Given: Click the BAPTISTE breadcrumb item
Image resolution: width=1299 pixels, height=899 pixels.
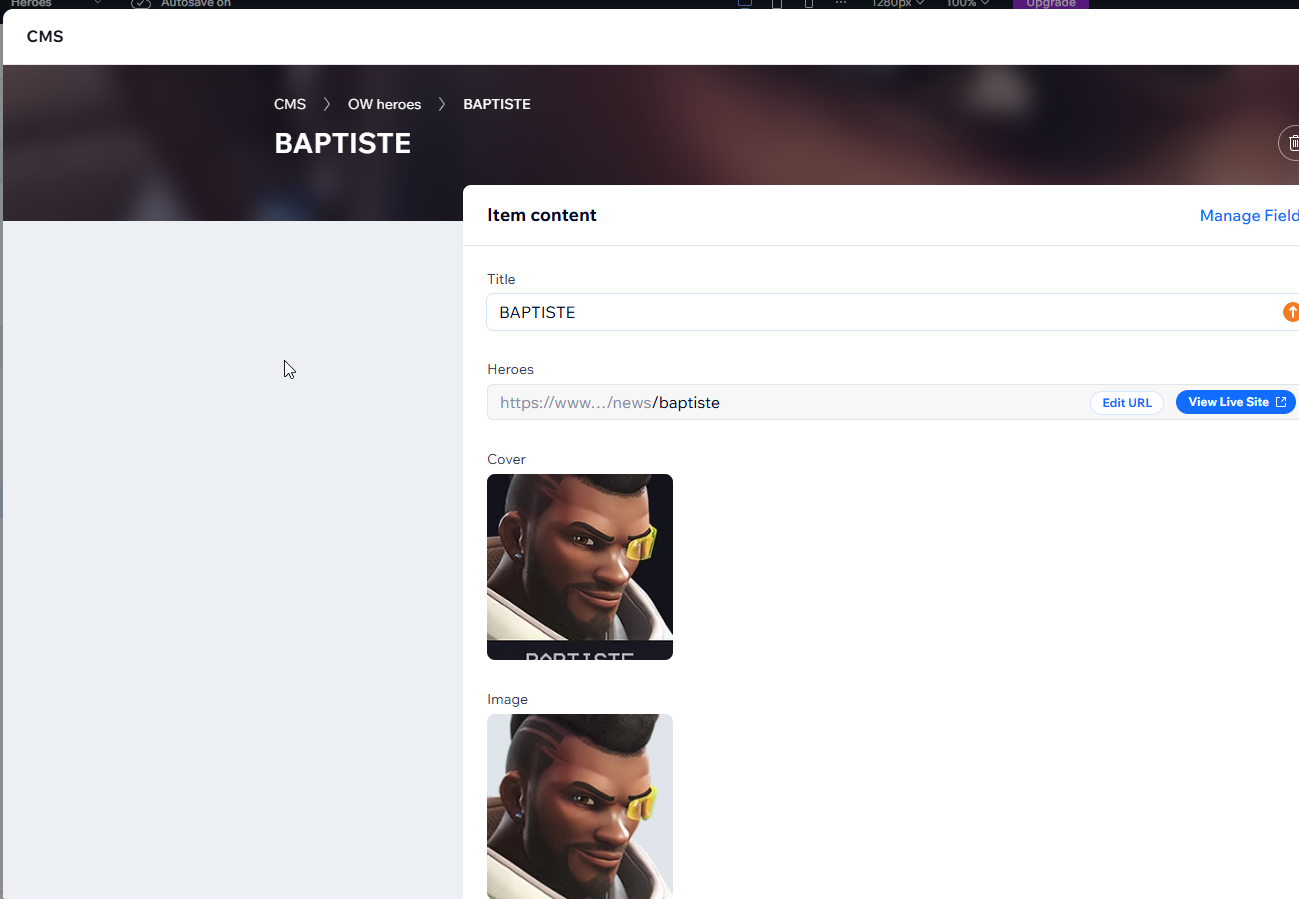Looking at the screenshot, I should (x=497, y=104).
